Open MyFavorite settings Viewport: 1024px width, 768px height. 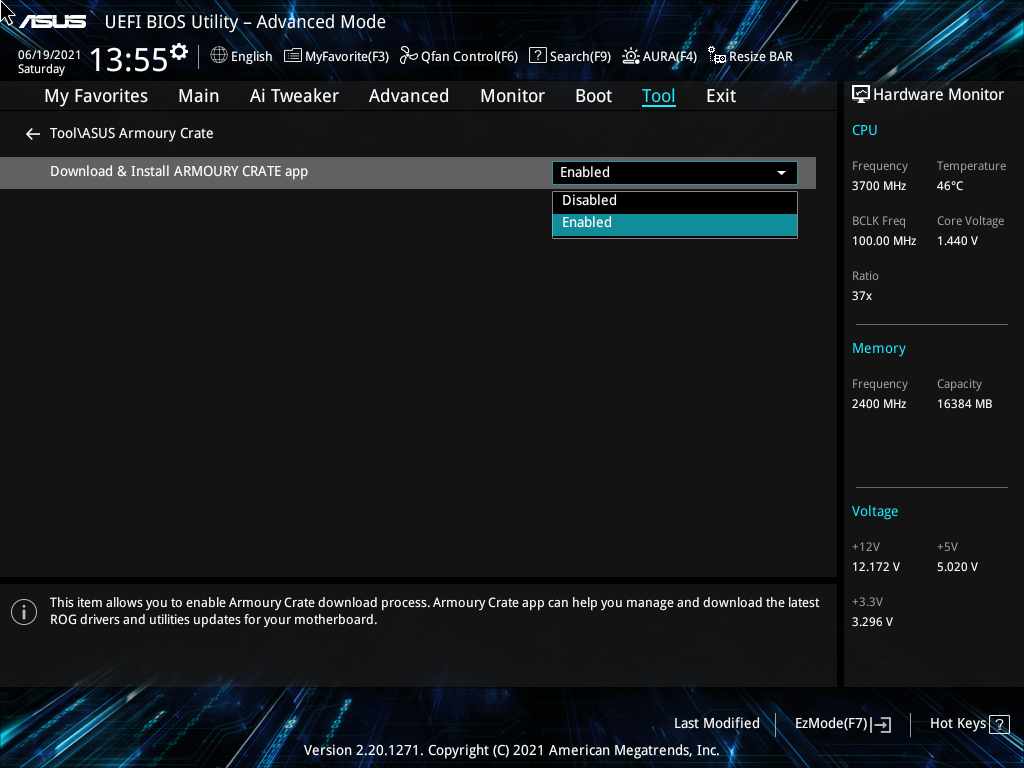(335, 56)
